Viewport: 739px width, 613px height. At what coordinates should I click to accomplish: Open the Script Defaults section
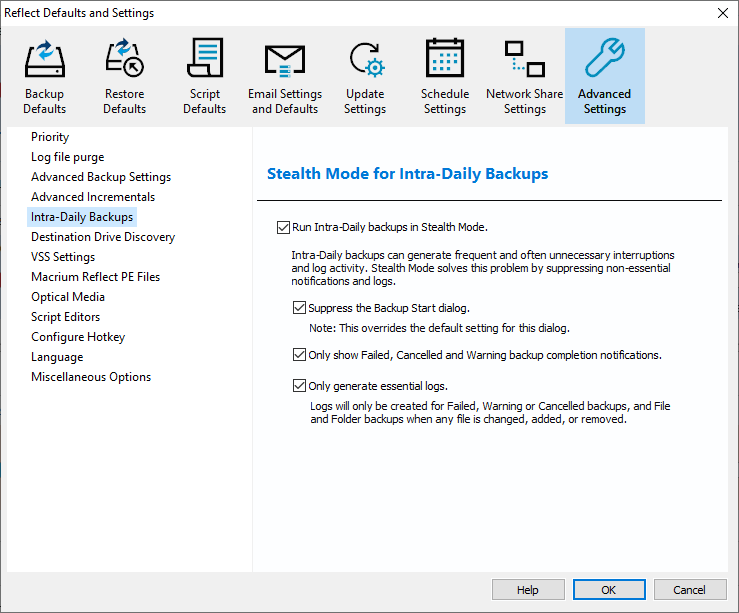(x=204, y=76)
